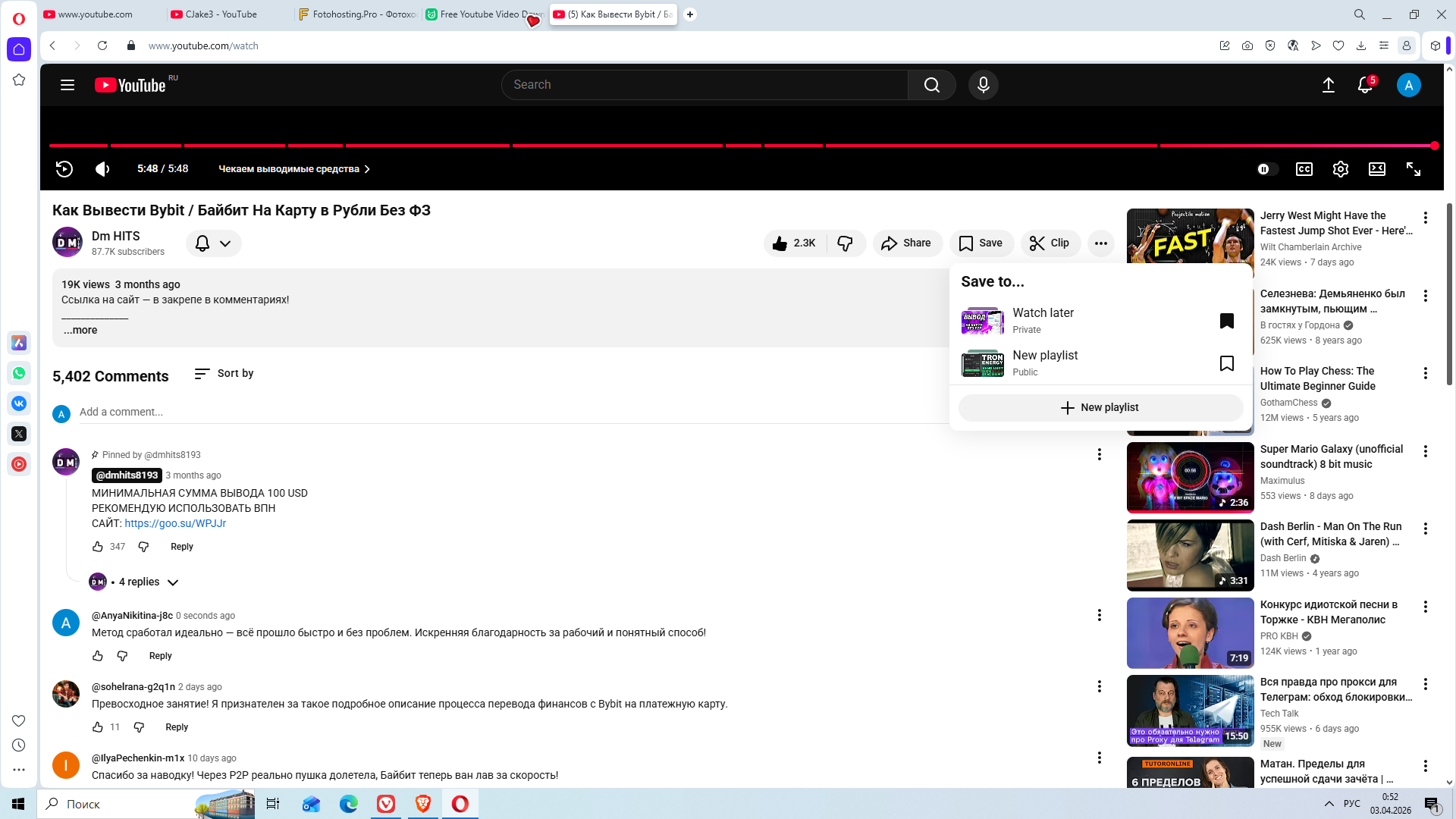Click voice search microphone icon
This screenshot has width=1456, height=819.
[x=983, y=85]
